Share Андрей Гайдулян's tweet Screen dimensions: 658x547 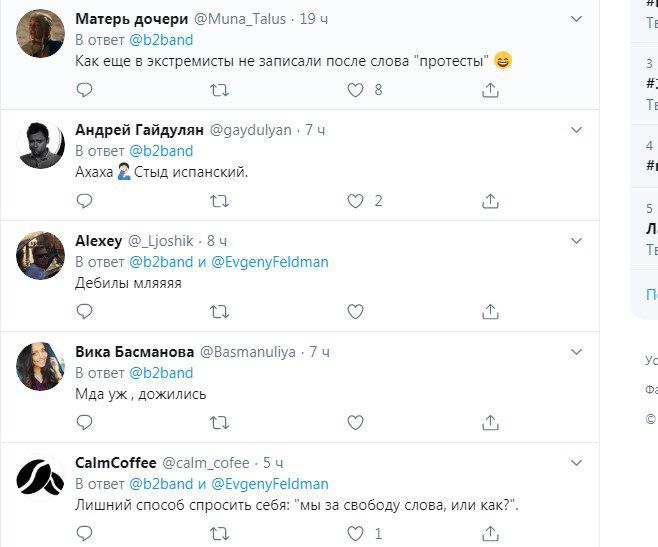click(490, 201)
